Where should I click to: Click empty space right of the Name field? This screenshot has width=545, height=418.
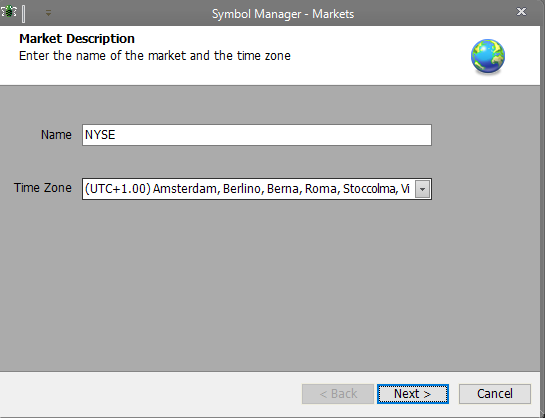[x=486, y=135]
